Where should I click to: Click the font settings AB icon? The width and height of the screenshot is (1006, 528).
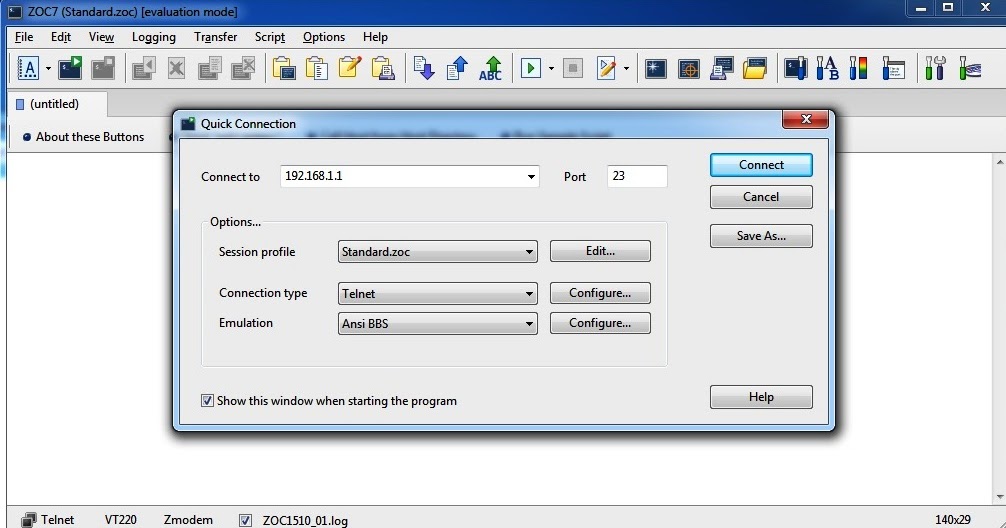828,68
